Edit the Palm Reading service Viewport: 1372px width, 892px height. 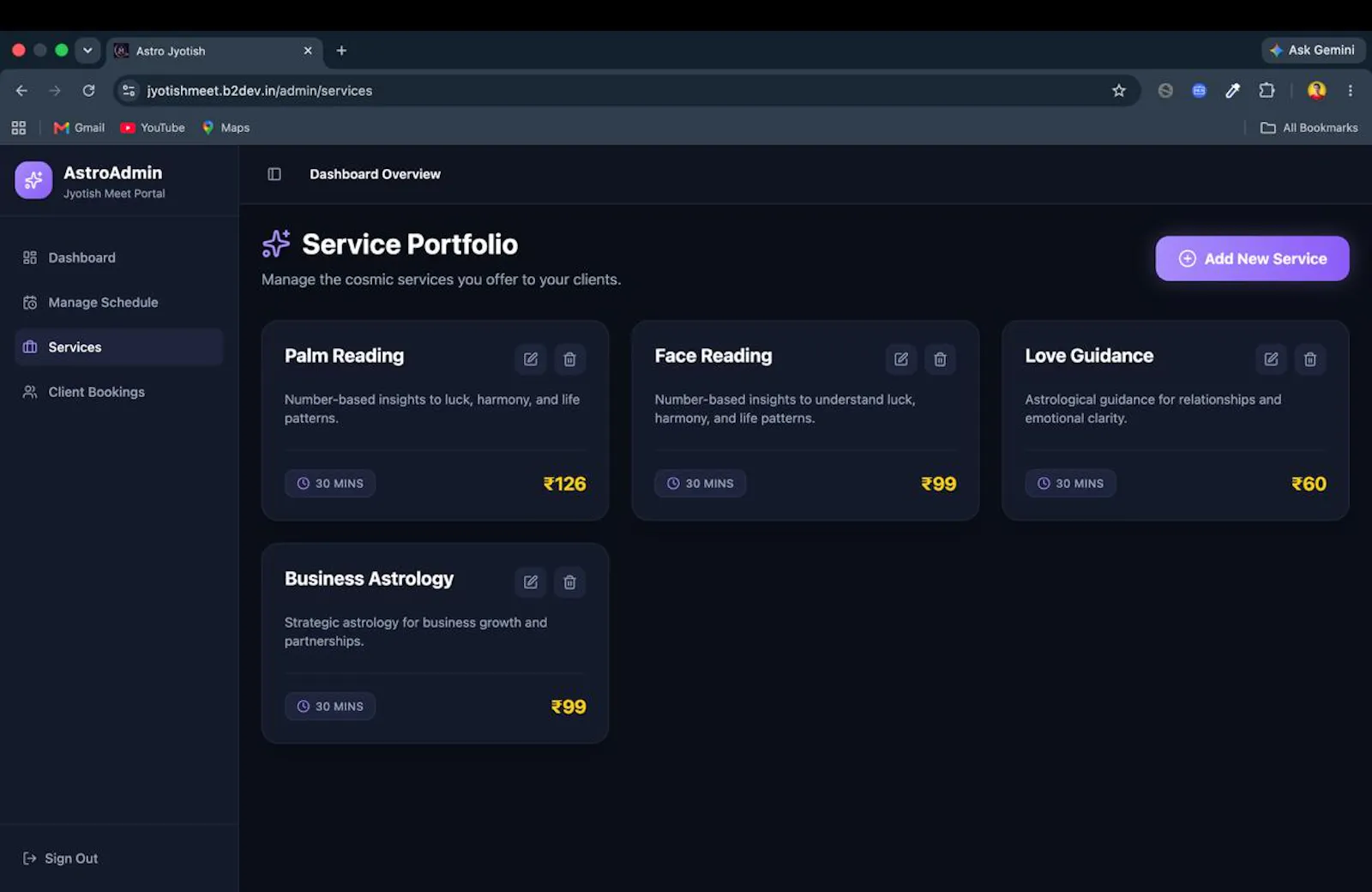[x=531, y=359]
